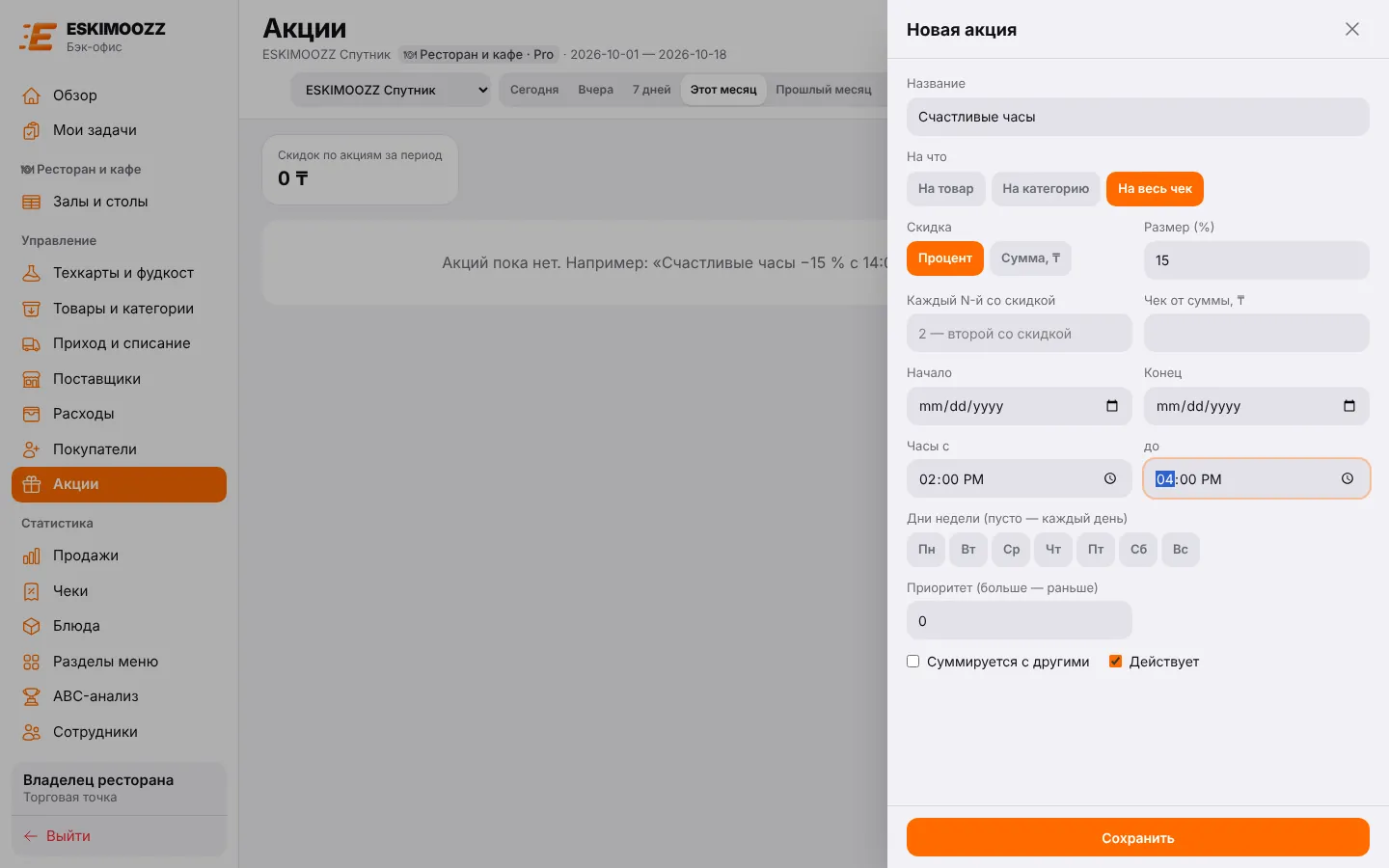
Task: Toggle the Пт weekday button
Action: [x=1096, y=550]
